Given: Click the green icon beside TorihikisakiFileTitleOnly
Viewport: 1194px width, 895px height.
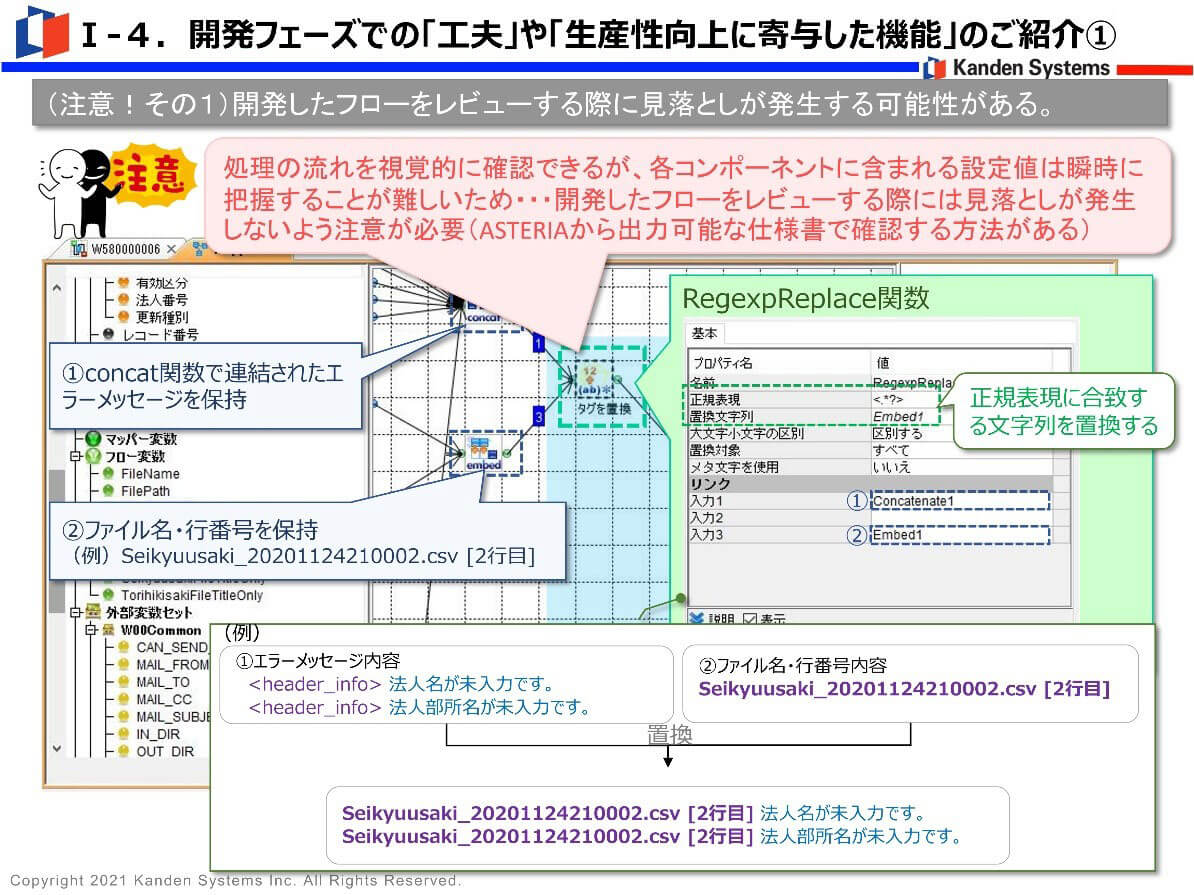Looking at the screenshot, I should pos(108,595).
